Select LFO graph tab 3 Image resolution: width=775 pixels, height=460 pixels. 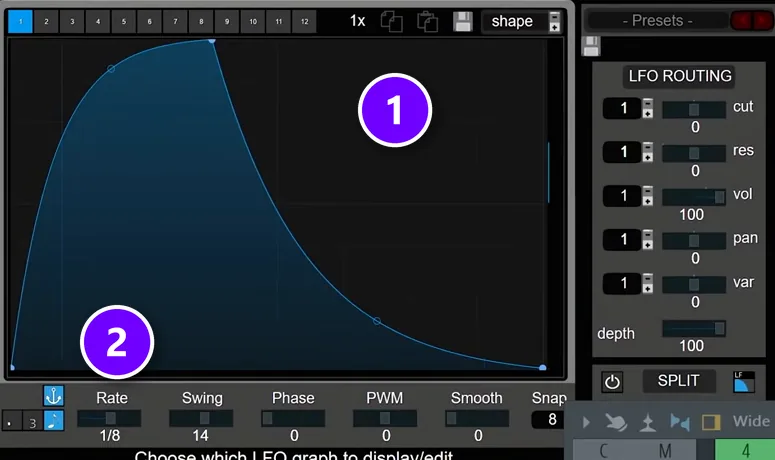tap(72, 22)
